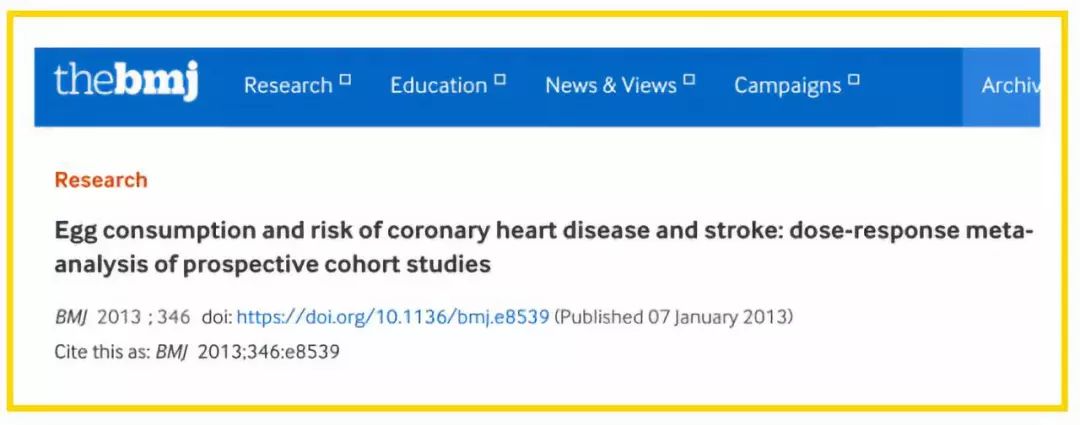Expand the square icon beside Education

tap(500, 79)
